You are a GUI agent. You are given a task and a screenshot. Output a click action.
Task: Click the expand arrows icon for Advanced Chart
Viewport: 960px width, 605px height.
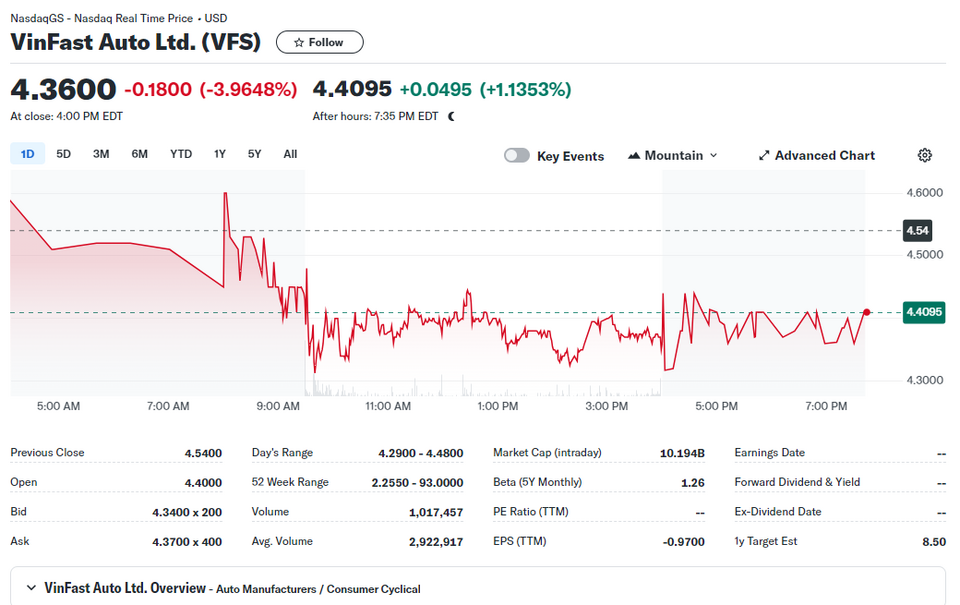(x=763, y=156)
